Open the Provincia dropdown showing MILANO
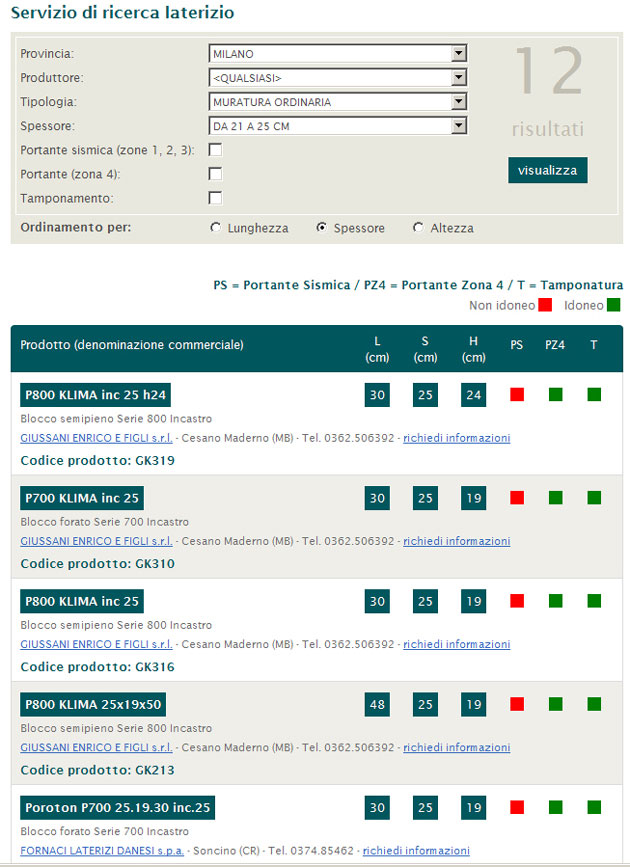Viewport: 630px width, 867px height. [x=338, y=54]
